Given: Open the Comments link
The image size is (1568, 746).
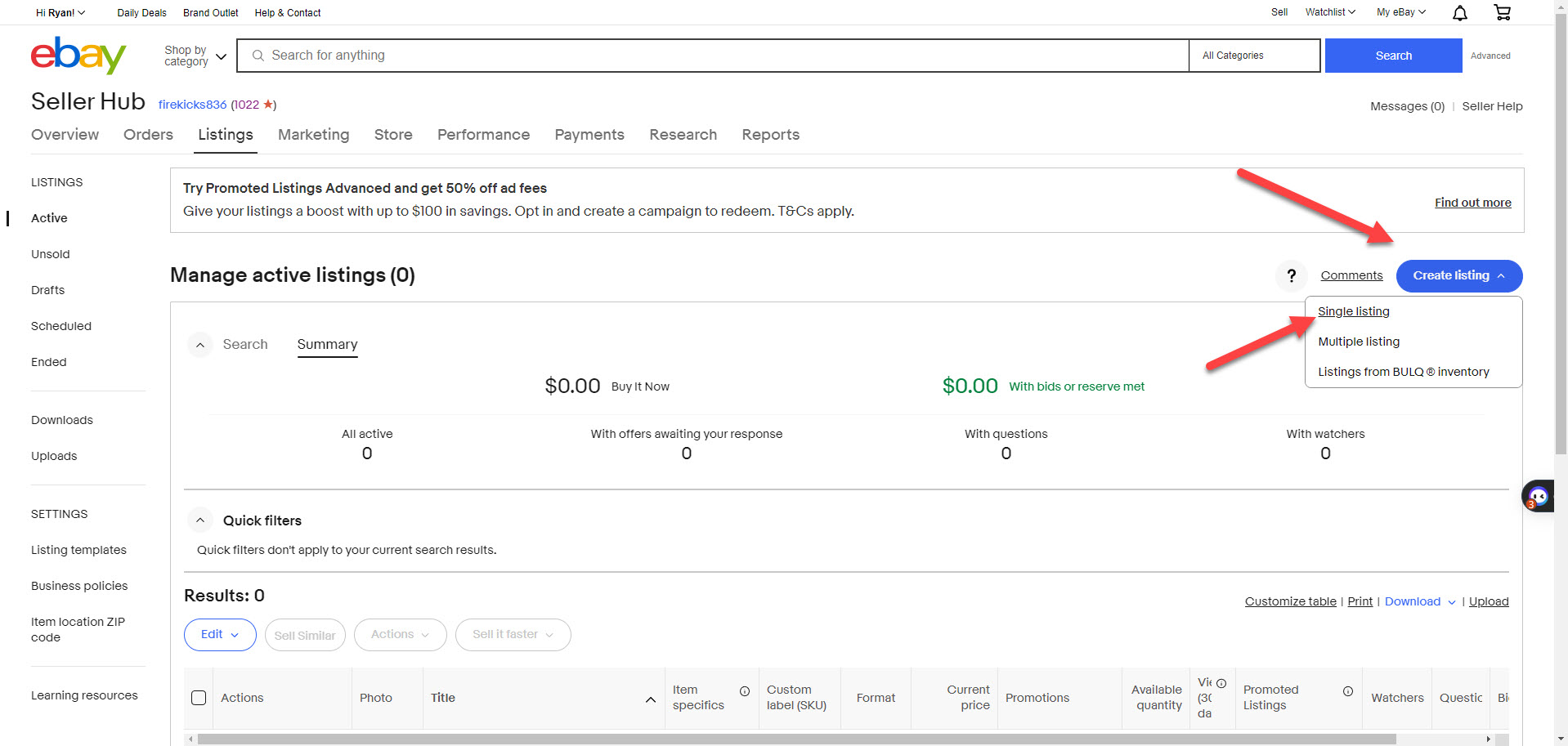Looking at the screenshot, I should tap(1352, 275).
